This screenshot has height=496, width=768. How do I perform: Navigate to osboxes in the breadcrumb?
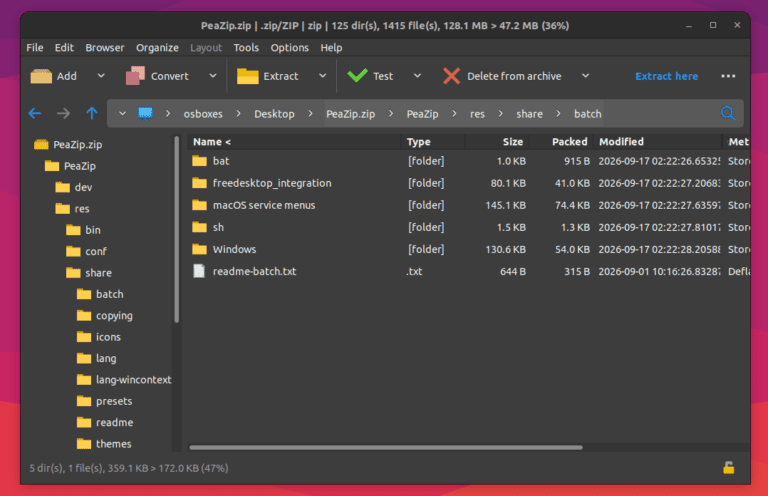tap(203, 114)
